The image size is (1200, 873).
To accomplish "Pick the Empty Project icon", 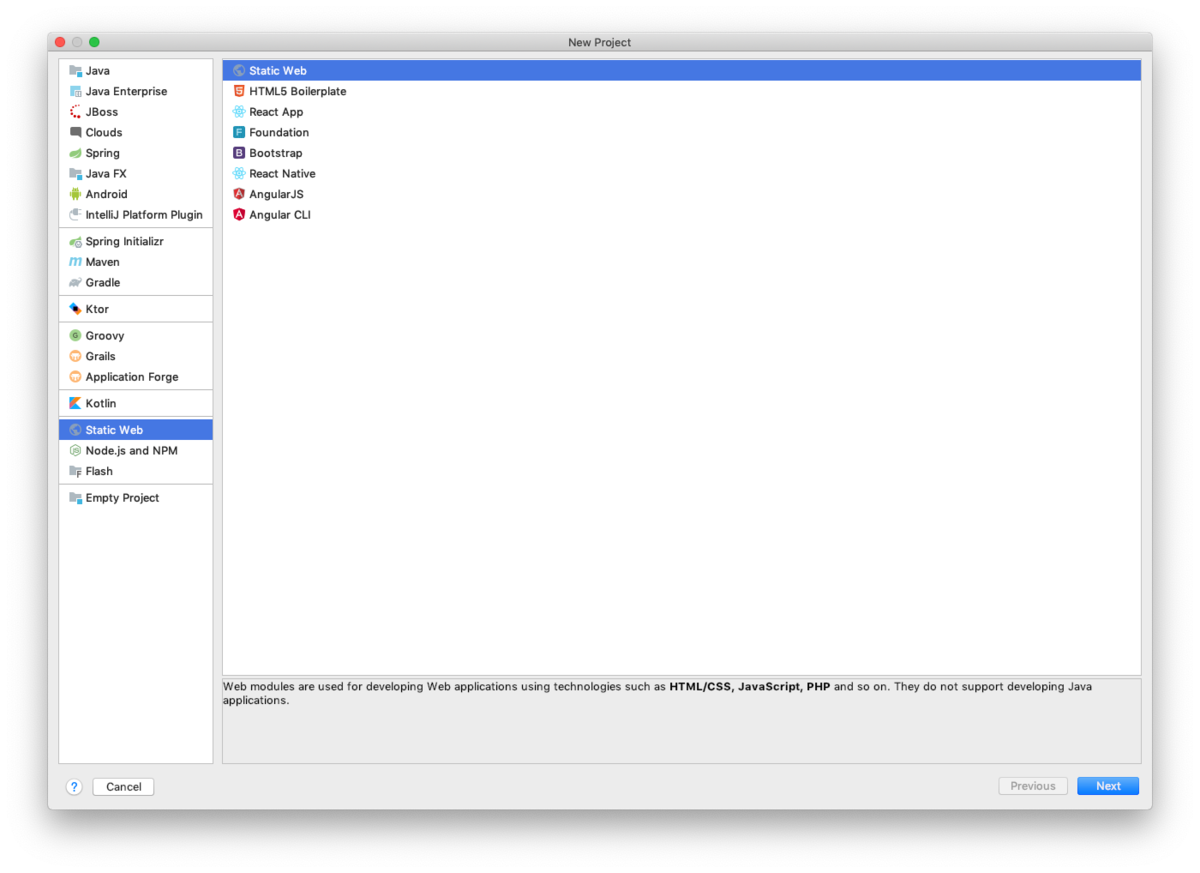I will [75, 498].
